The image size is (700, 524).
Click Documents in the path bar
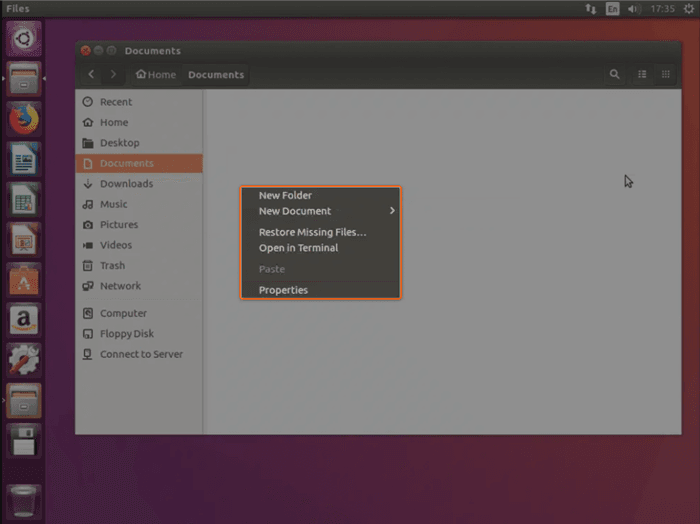(216, 75)
